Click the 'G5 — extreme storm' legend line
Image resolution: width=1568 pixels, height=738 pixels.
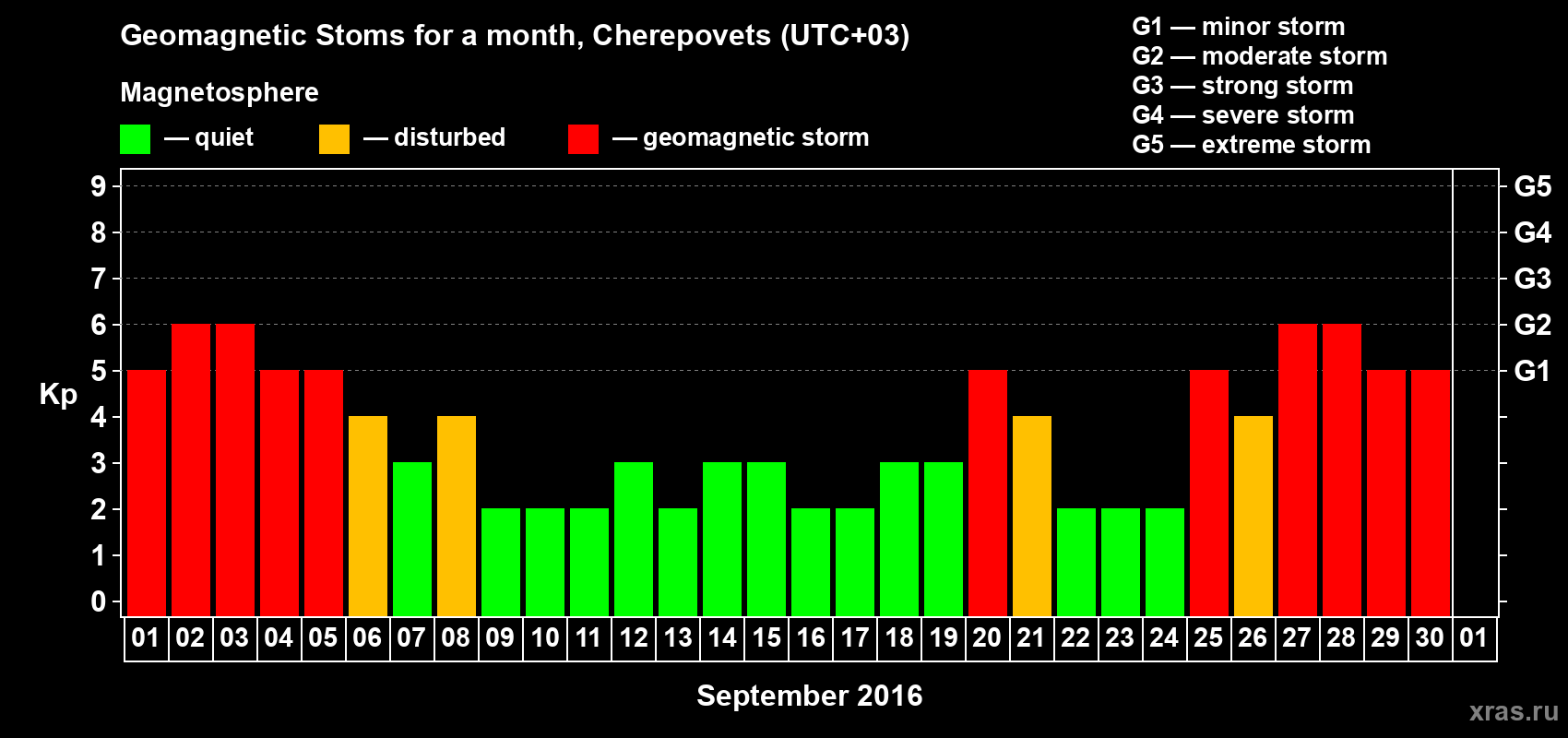[1252, 145]
